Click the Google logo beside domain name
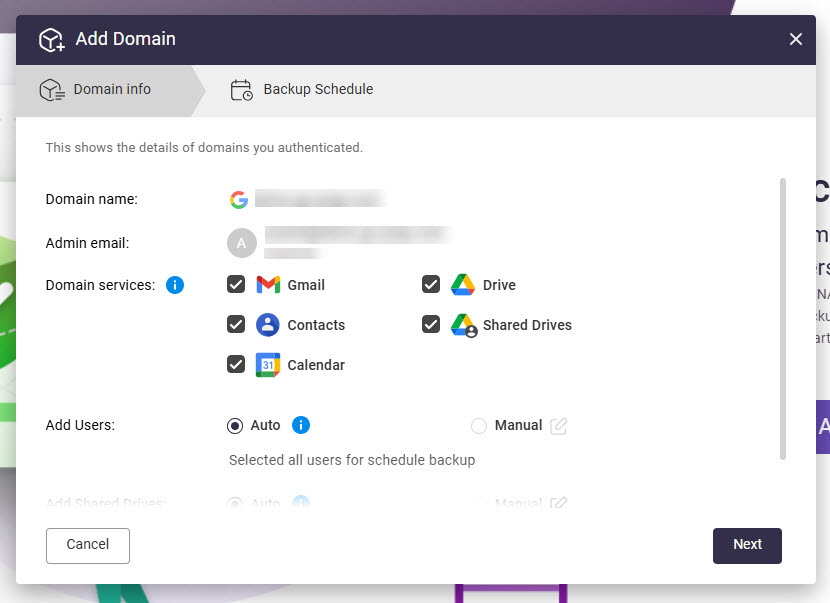Screen dimensions: 830x603 click(x=238, y=199)
